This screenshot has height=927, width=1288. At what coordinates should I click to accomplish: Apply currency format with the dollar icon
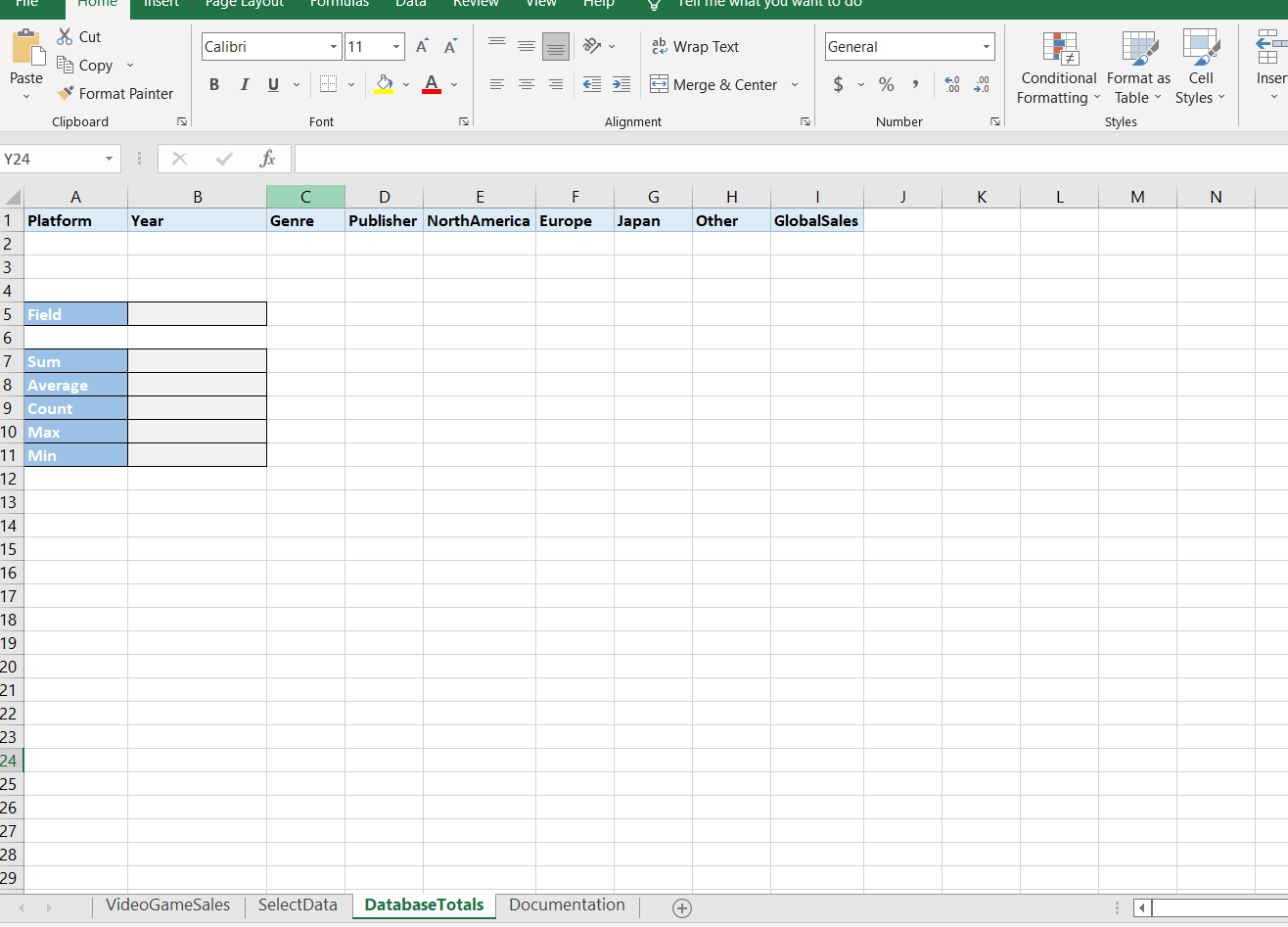coord(840,84)
